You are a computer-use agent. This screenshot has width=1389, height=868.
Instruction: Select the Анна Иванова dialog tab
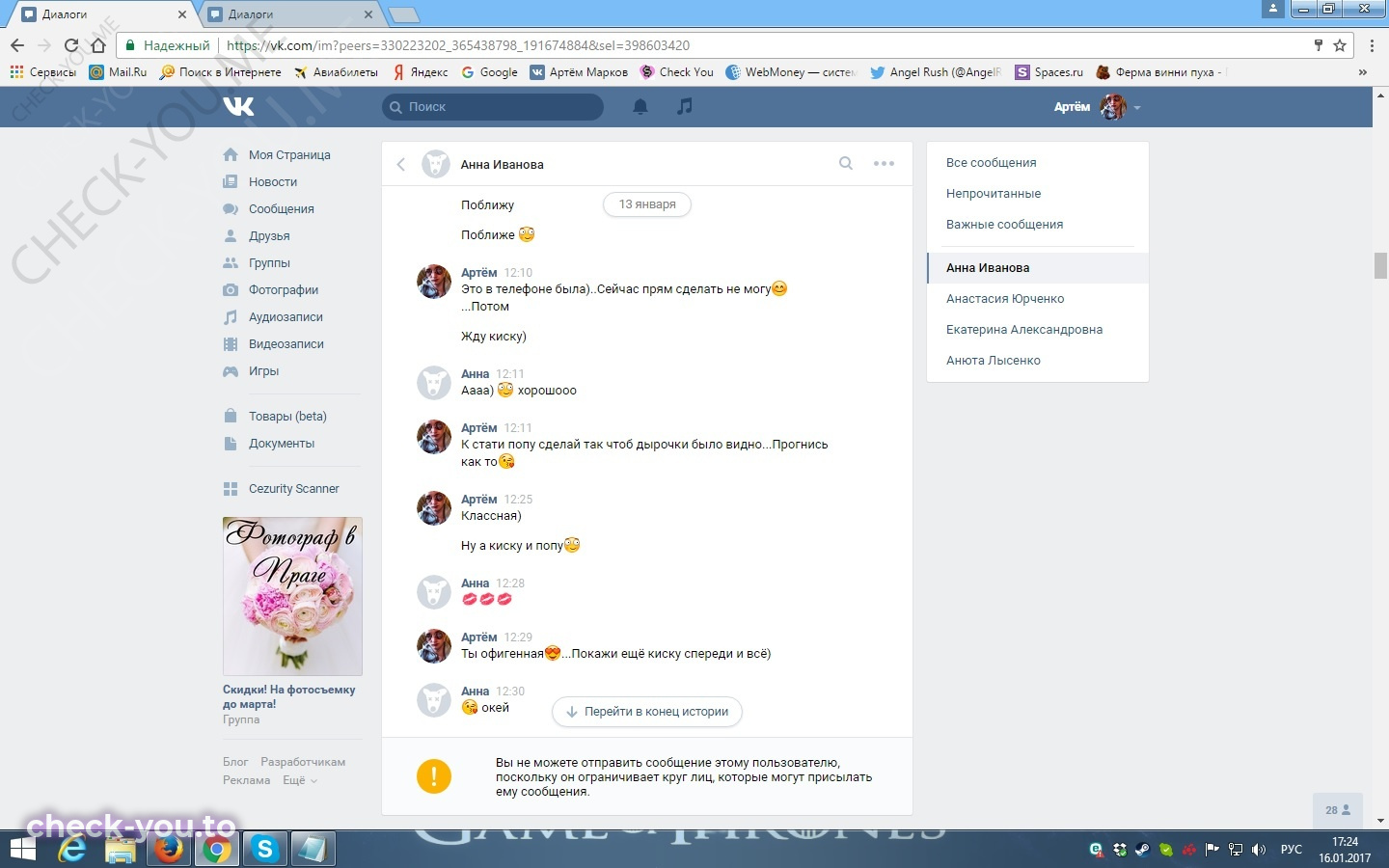click(1038, 267)
